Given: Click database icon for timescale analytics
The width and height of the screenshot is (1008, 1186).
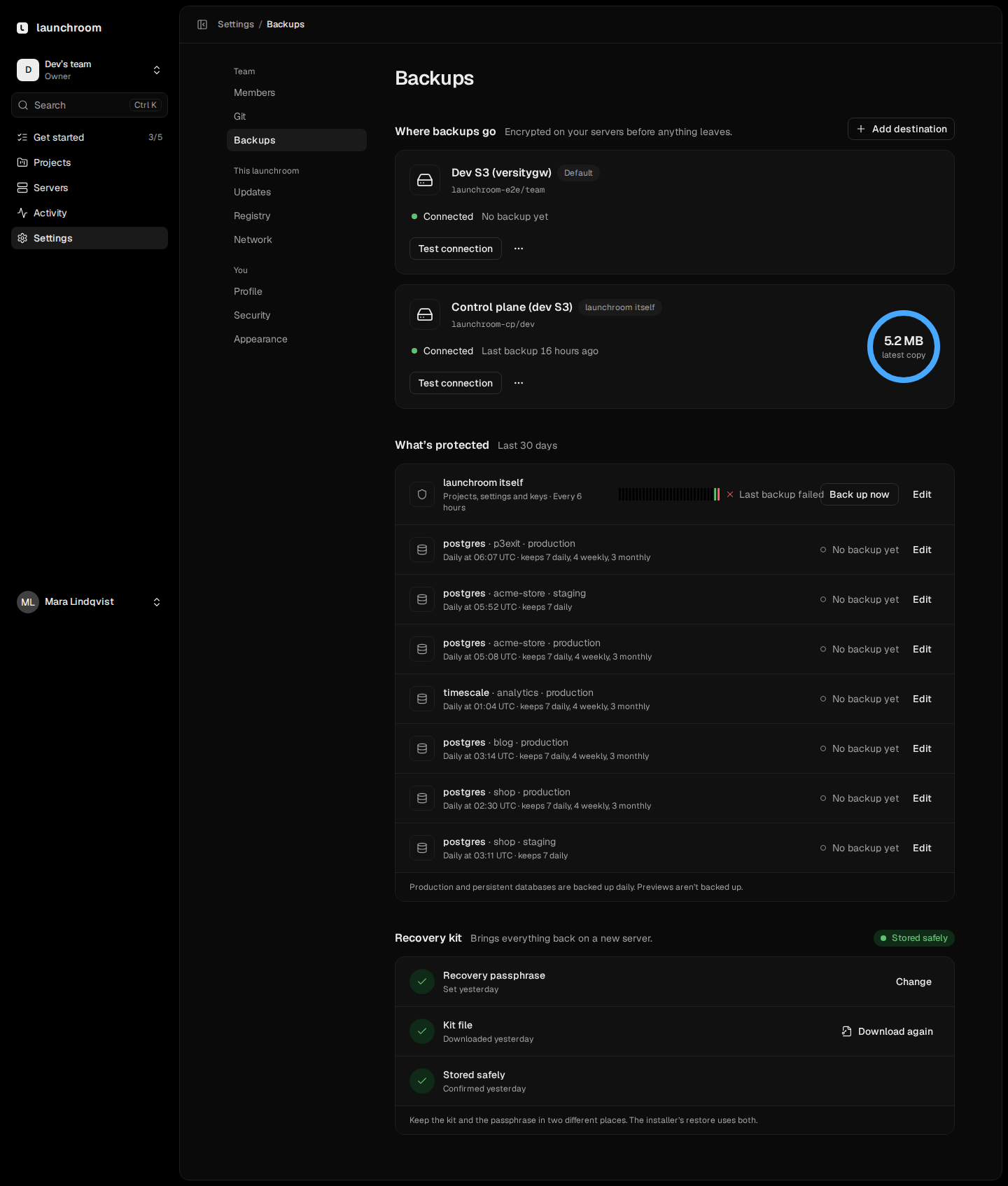Looking at the screenshot, I should [422, 699].
